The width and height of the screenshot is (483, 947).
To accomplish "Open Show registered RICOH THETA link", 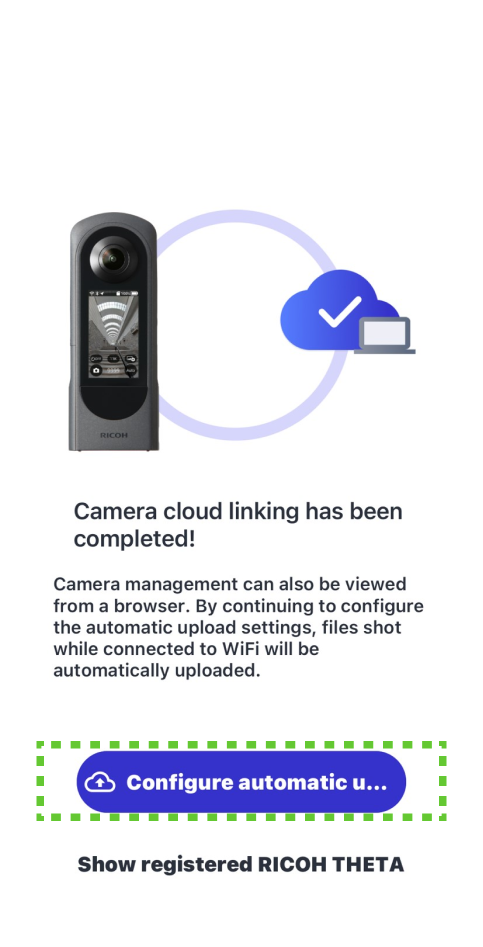I will (x=241, y=864).
